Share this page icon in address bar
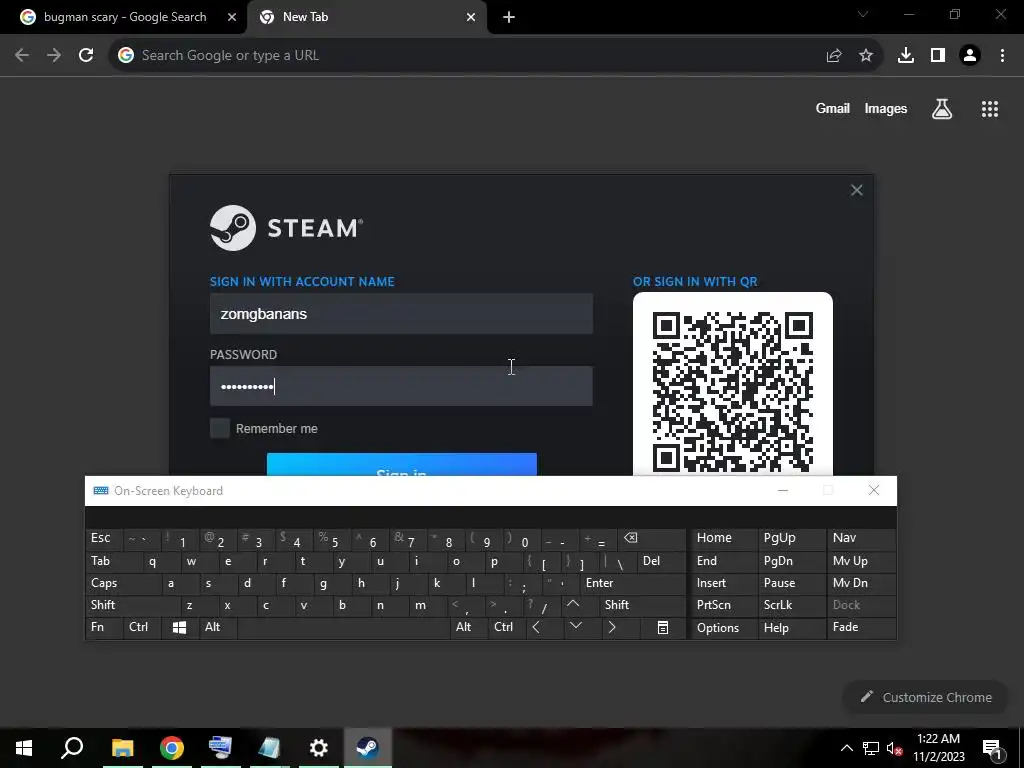 [834, 56]
